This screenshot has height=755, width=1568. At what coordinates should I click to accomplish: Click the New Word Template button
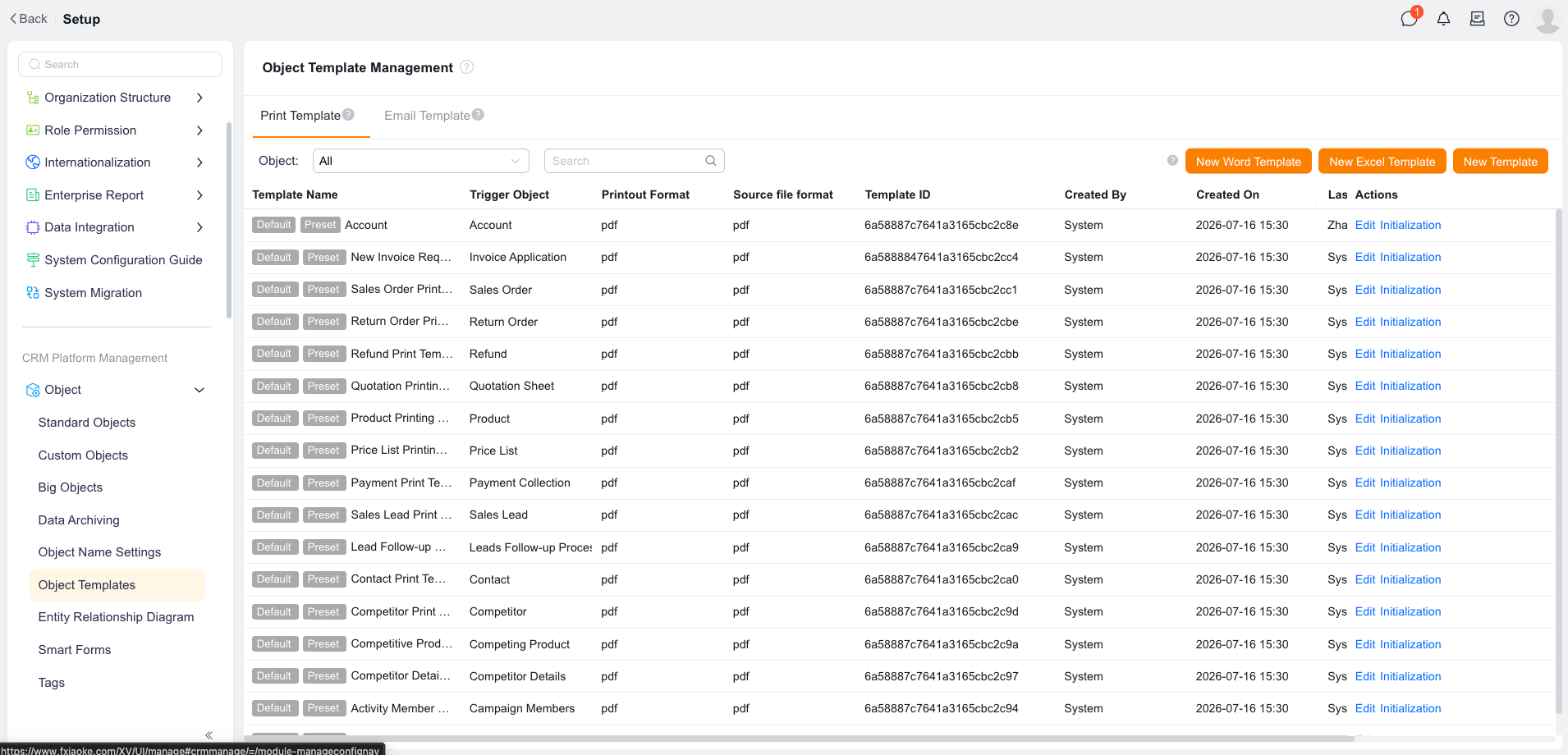1248,162
